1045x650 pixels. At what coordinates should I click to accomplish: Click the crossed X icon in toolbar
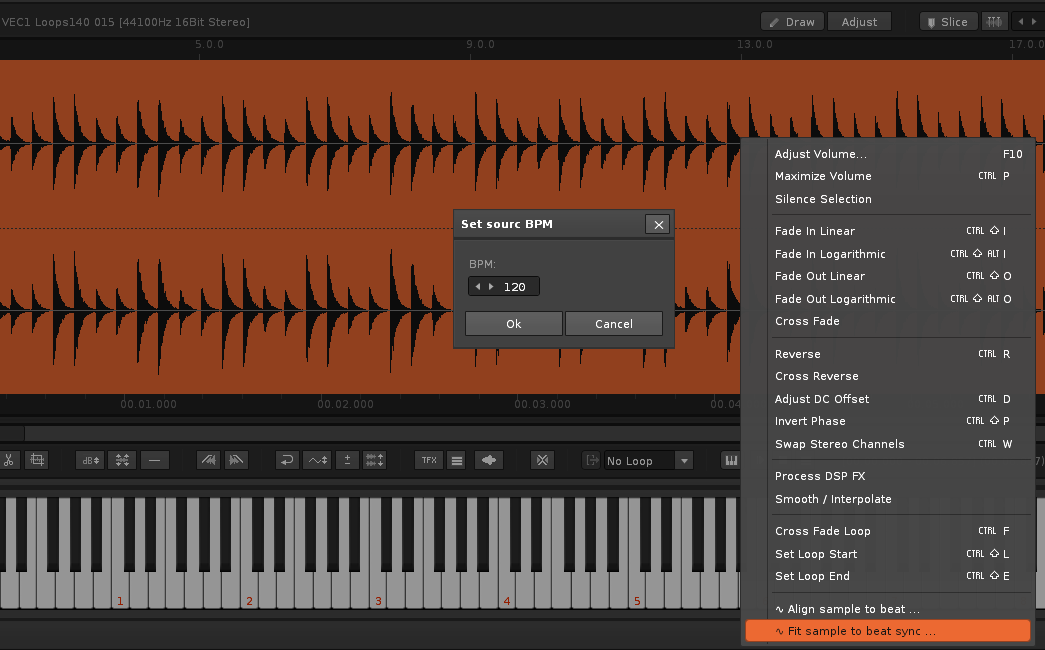(x=542, y=460)
